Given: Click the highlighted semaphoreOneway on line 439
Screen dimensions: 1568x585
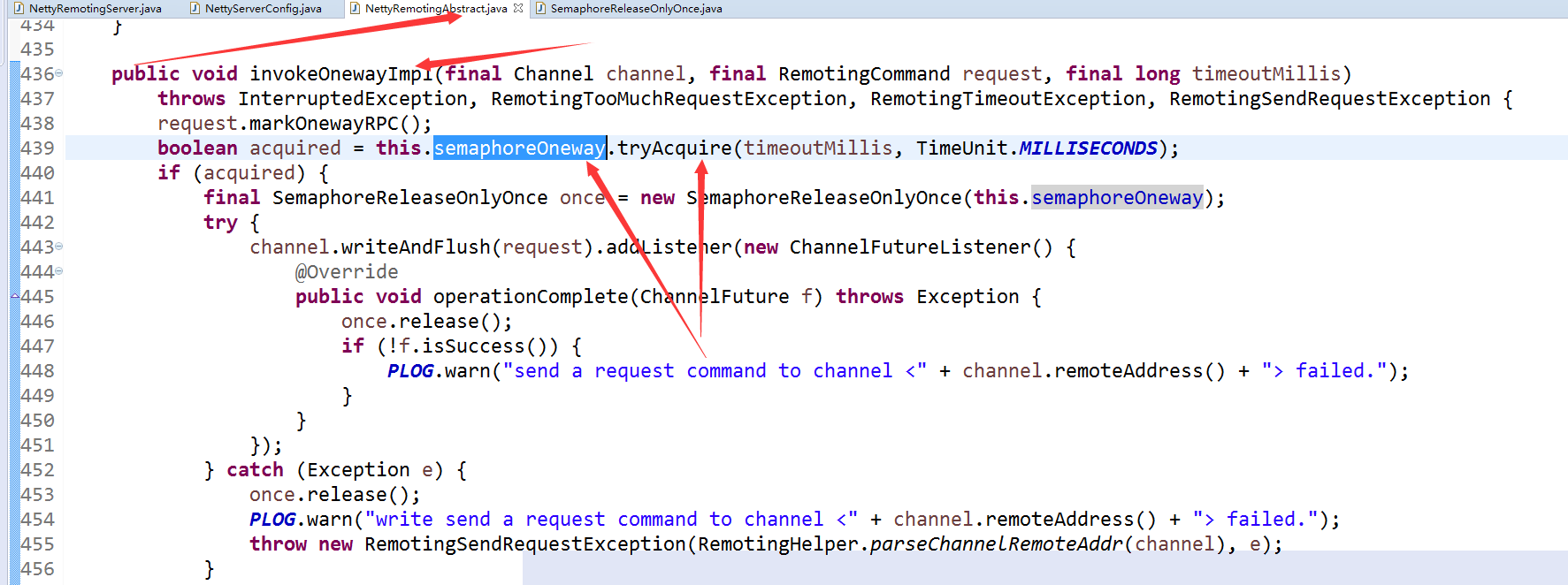Looking at the screenshot, I should [x=519, y=148].
